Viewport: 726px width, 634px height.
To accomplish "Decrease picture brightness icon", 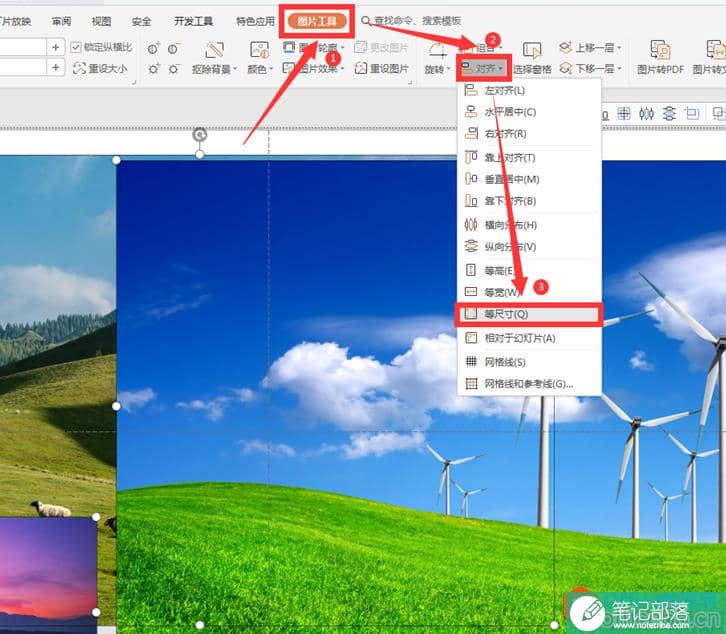I will coord(174,69).
